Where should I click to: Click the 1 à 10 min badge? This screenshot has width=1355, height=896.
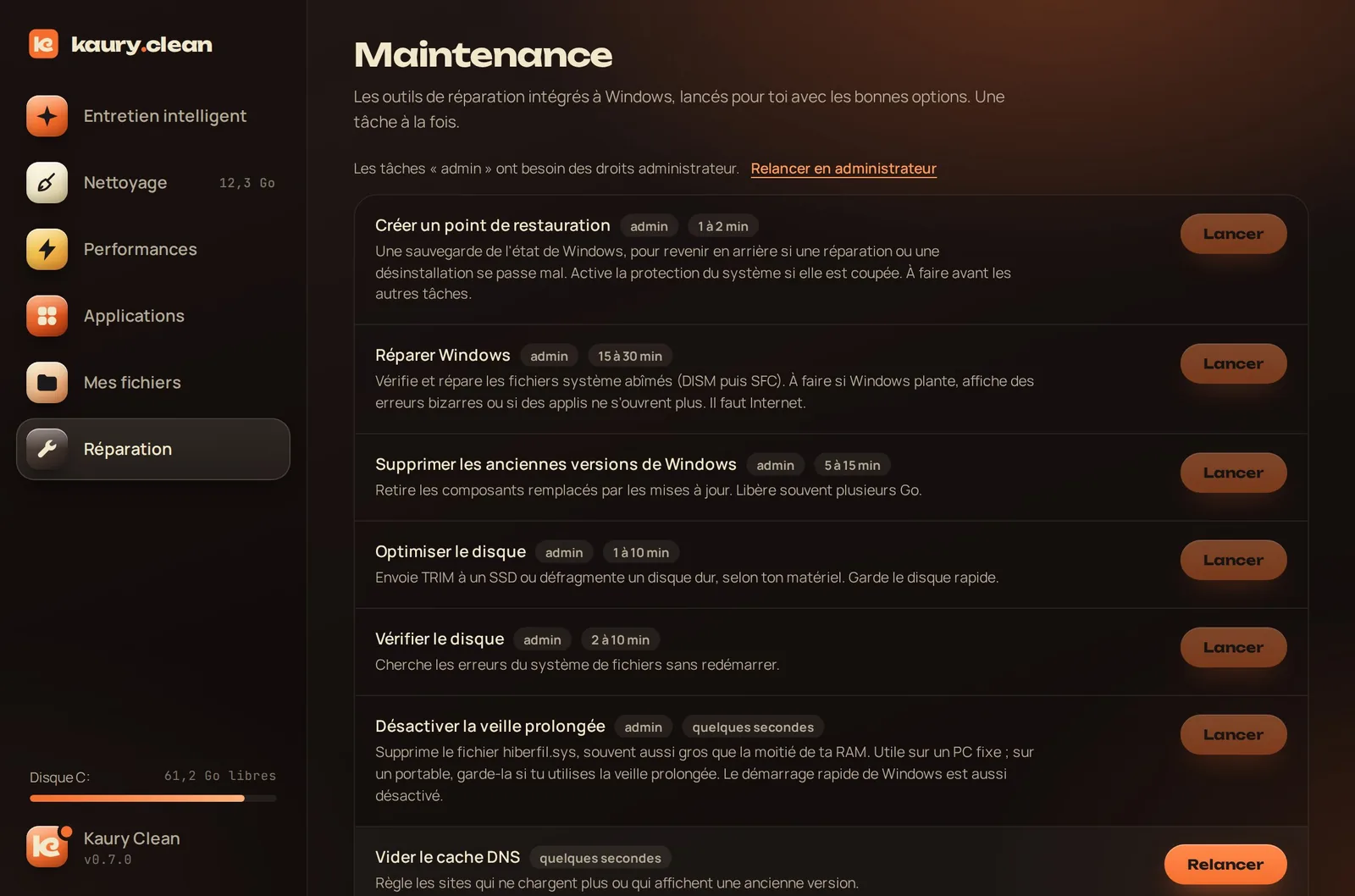640,552
